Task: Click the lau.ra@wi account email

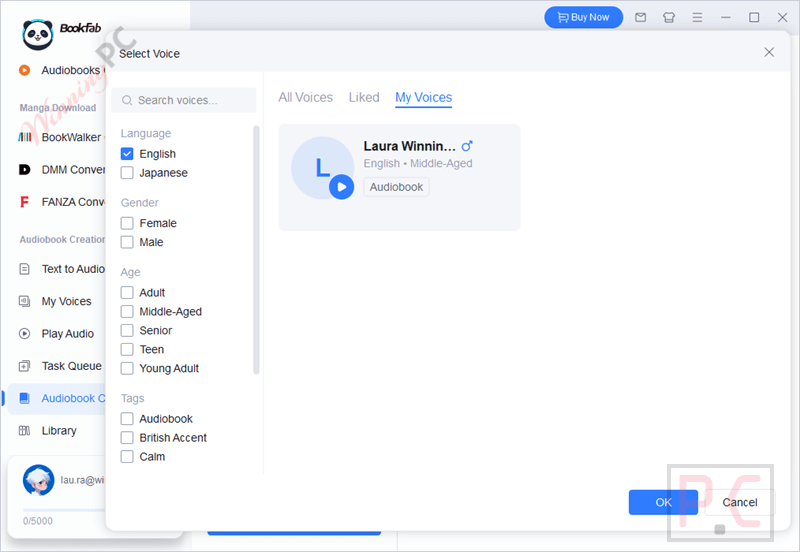Action: point(82,480)
